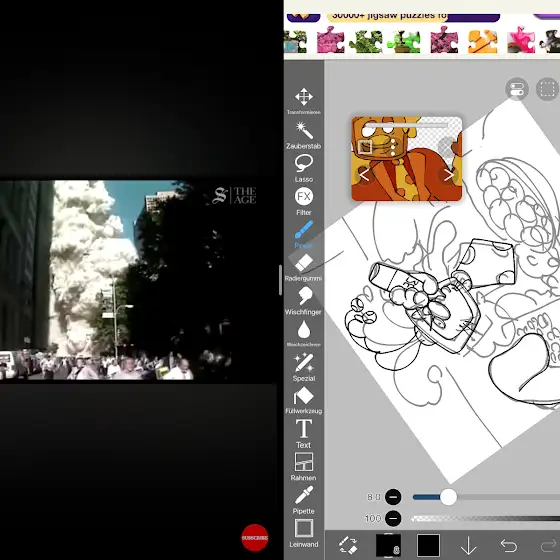Image resolution: width=560 pixels, height=560 pixels.
Task: Tap the downward arrow in the bottom bar
Action: pyautogui.click(x=468, y=546)
